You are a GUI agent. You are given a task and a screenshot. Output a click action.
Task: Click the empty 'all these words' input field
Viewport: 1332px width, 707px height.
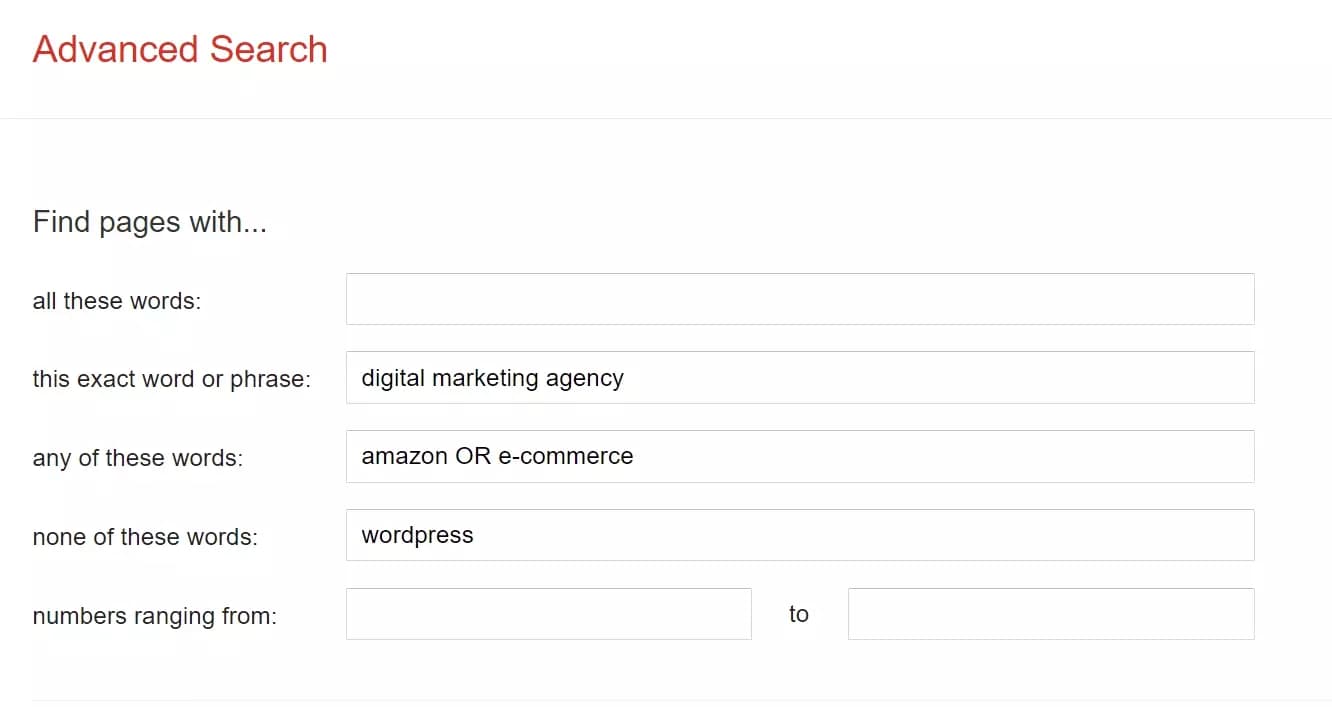800,298
